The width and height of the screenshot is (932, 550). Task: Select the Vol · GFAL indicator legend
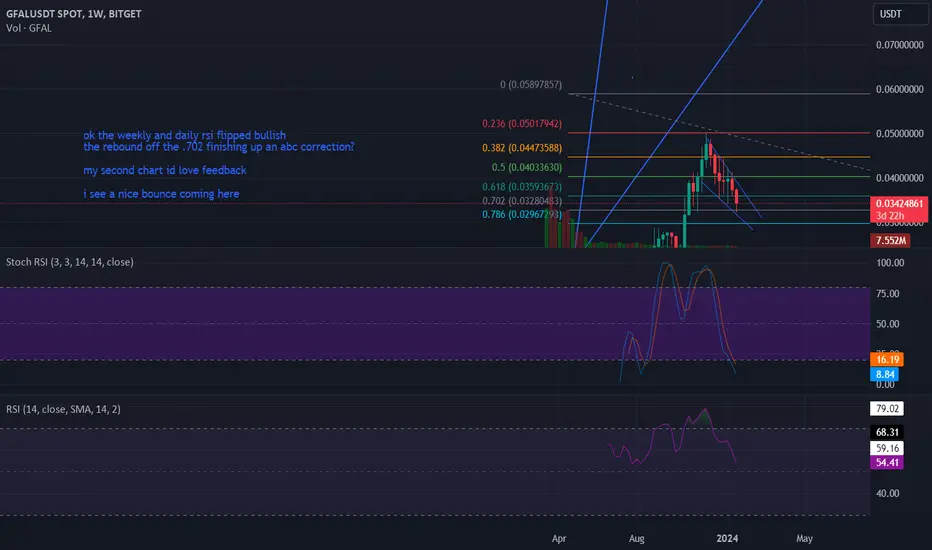(x=29, y=28)
